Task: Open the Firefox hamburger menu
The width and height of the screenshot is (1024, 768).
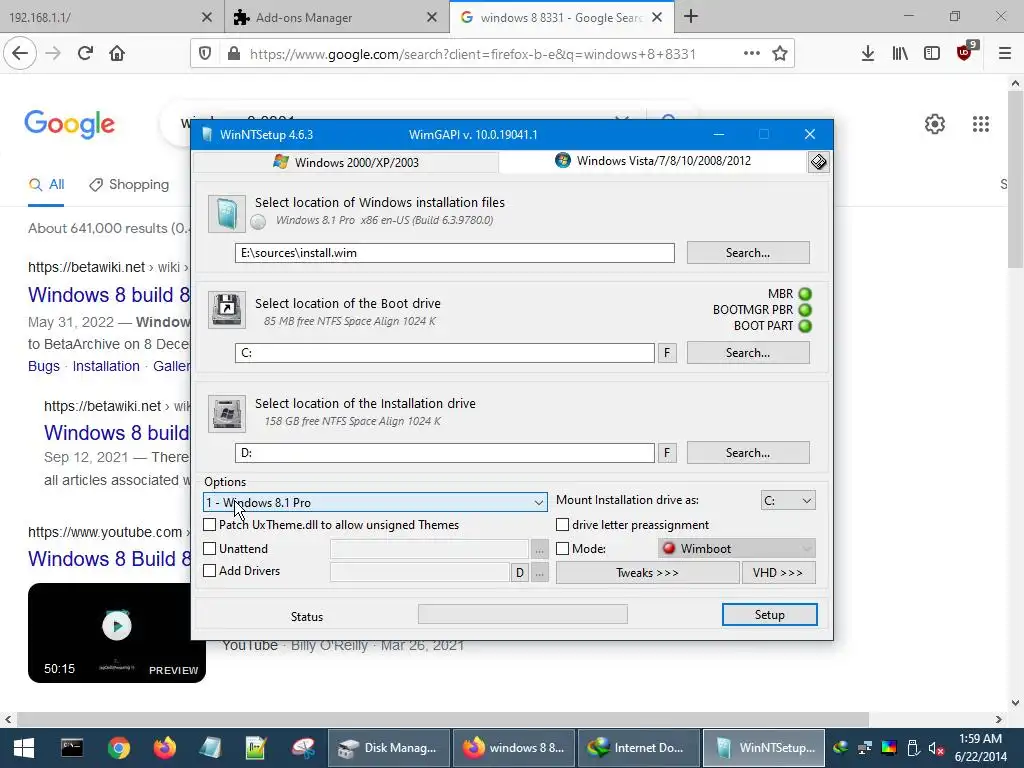Action: [x=1004, y=54]
